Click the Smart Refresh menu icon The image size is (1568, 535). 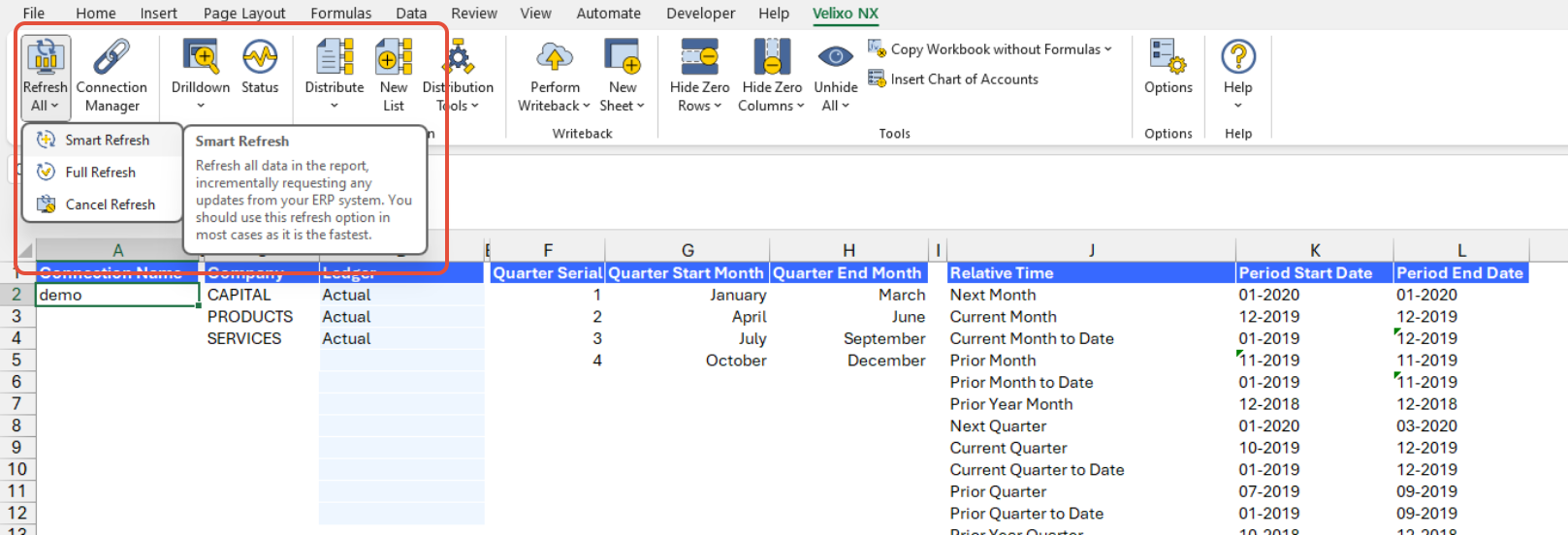[x=46, y=140]
